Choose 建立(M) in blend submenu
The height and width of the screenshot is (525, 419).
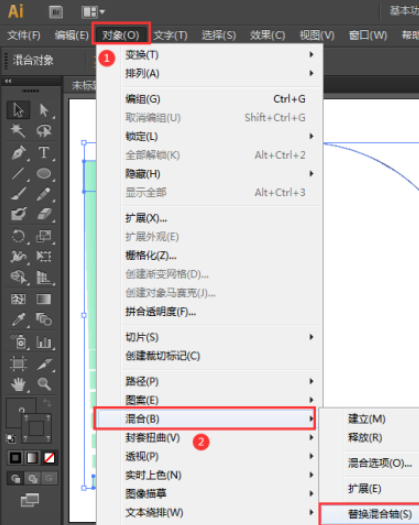point(370,419)
